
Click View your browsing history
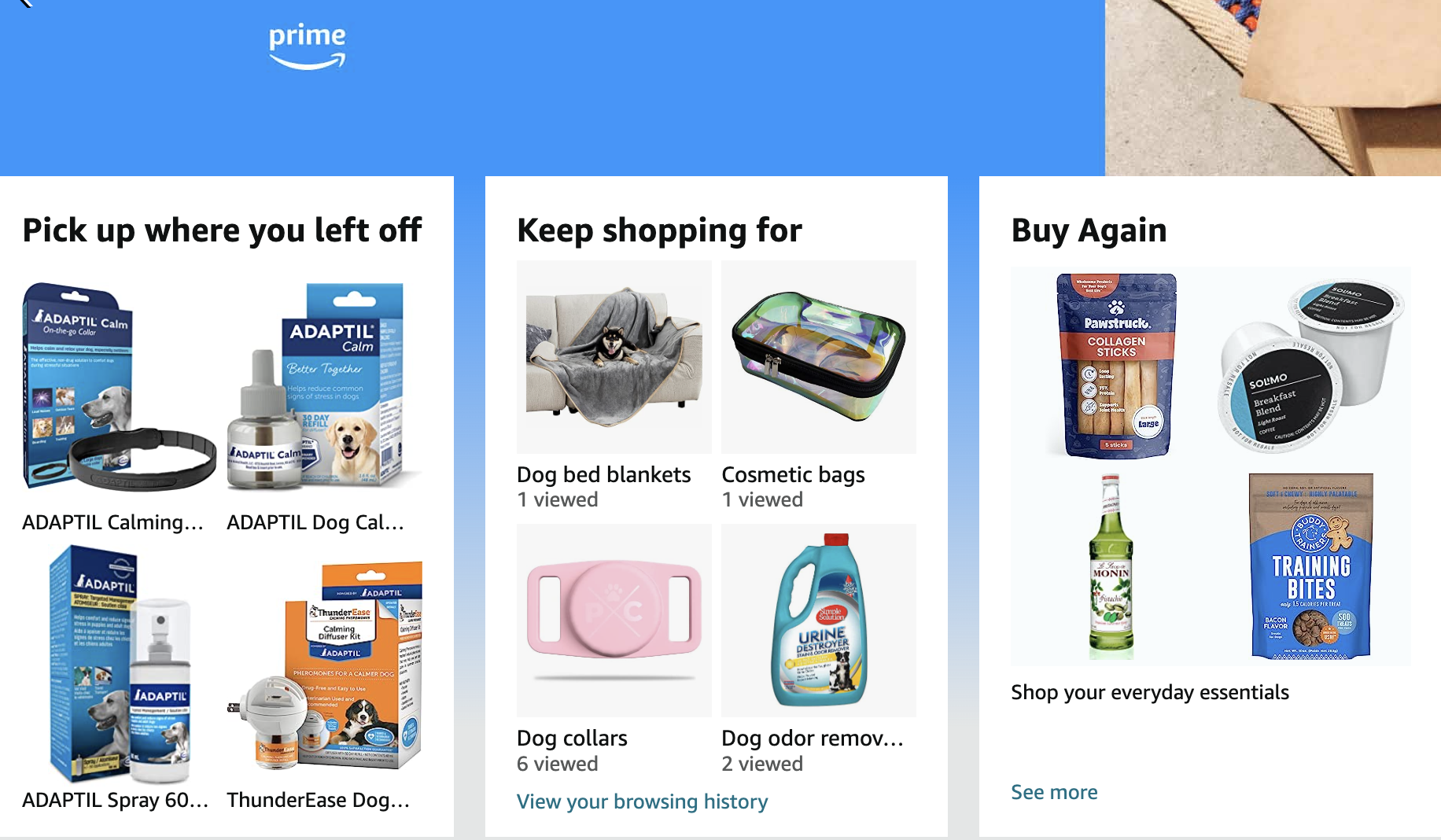click(642, 801)
